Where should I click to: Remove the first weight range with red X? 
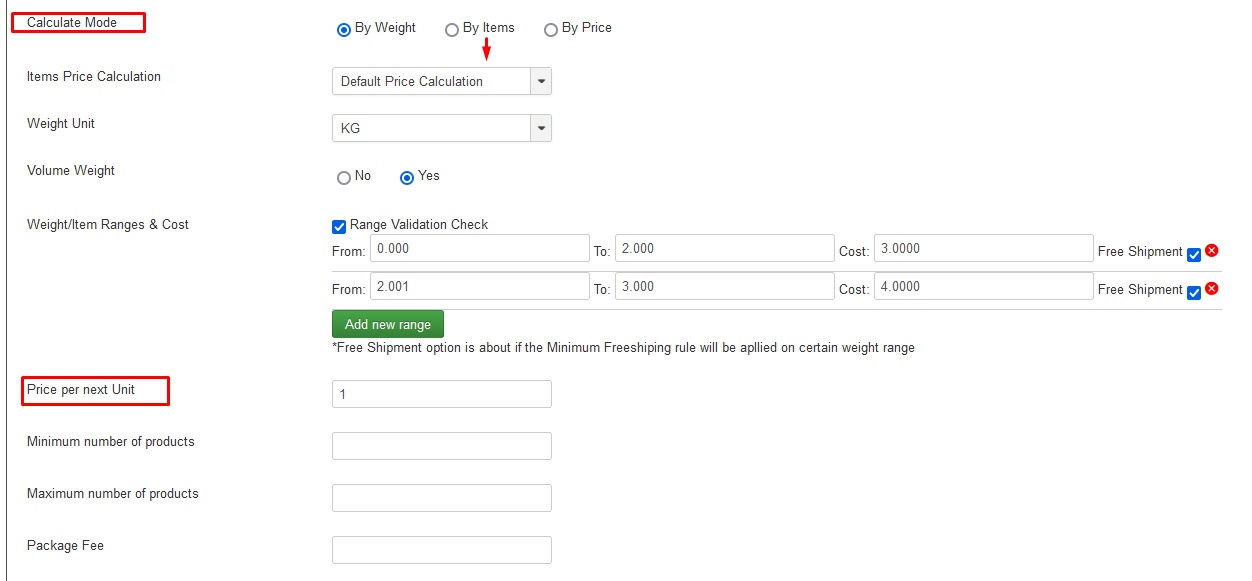1211,250
